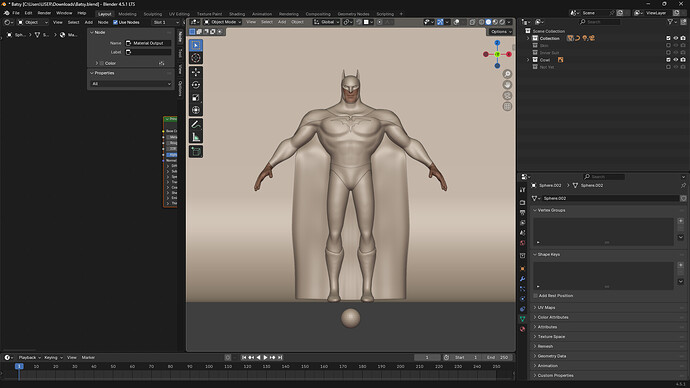Open the Tool properties tab icon
Screen dimensions: 690x388
[522, 190]
